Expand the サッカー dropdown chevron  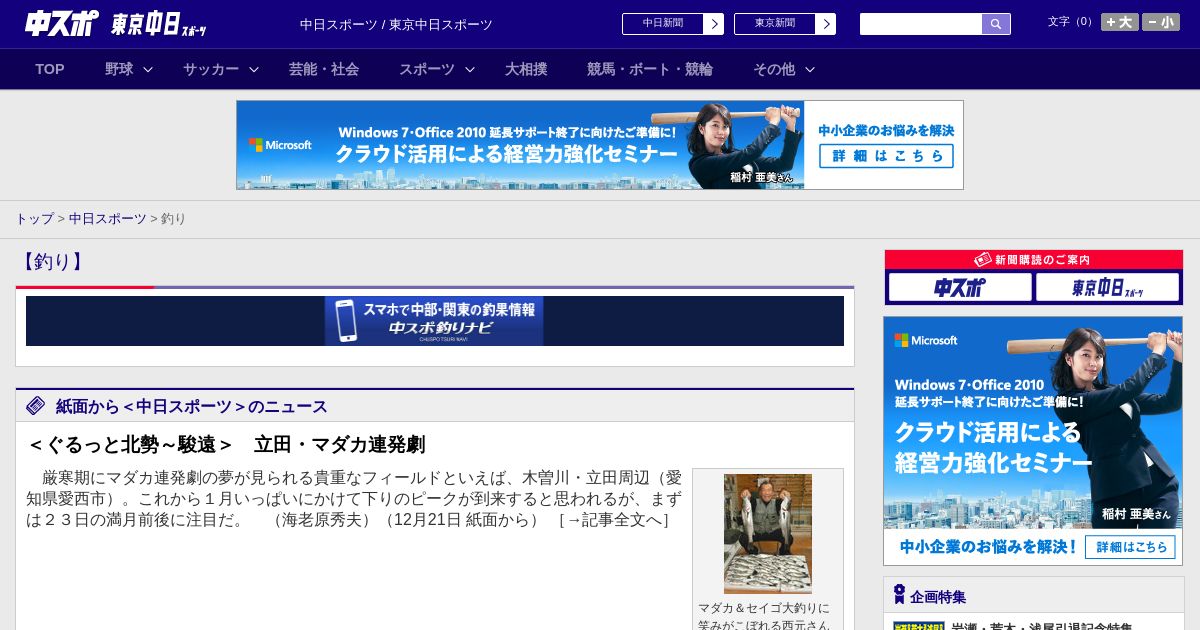[254, 69]
